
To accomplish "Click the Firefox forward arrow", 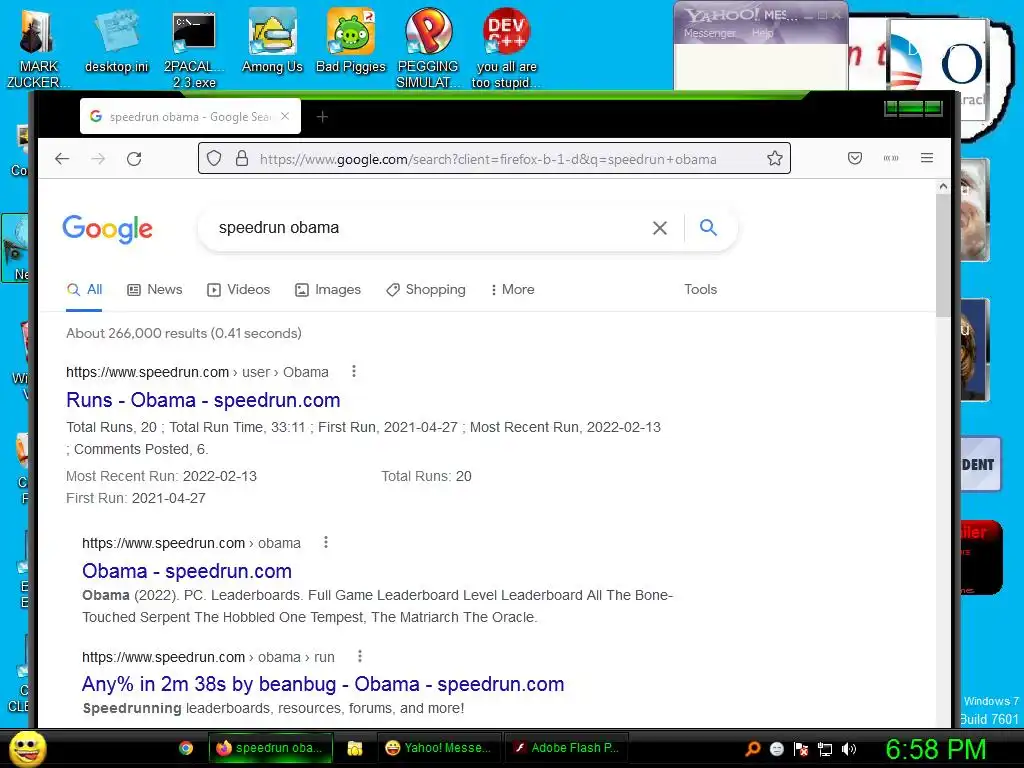I will click(x=98, y=159).
